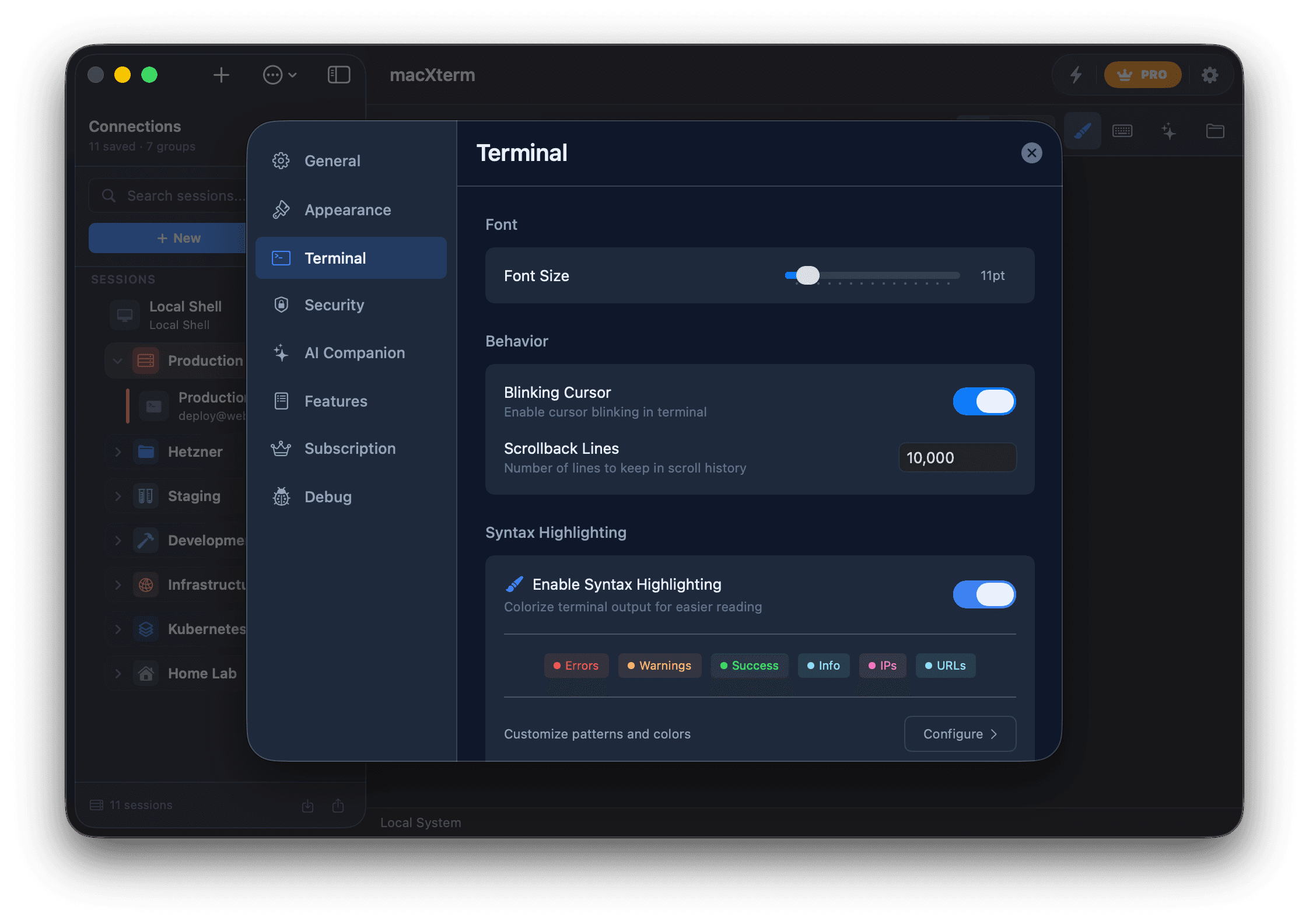Click the Kubernetes layers icon
The height and width of the screenshot is (924, 1309).
146,629
